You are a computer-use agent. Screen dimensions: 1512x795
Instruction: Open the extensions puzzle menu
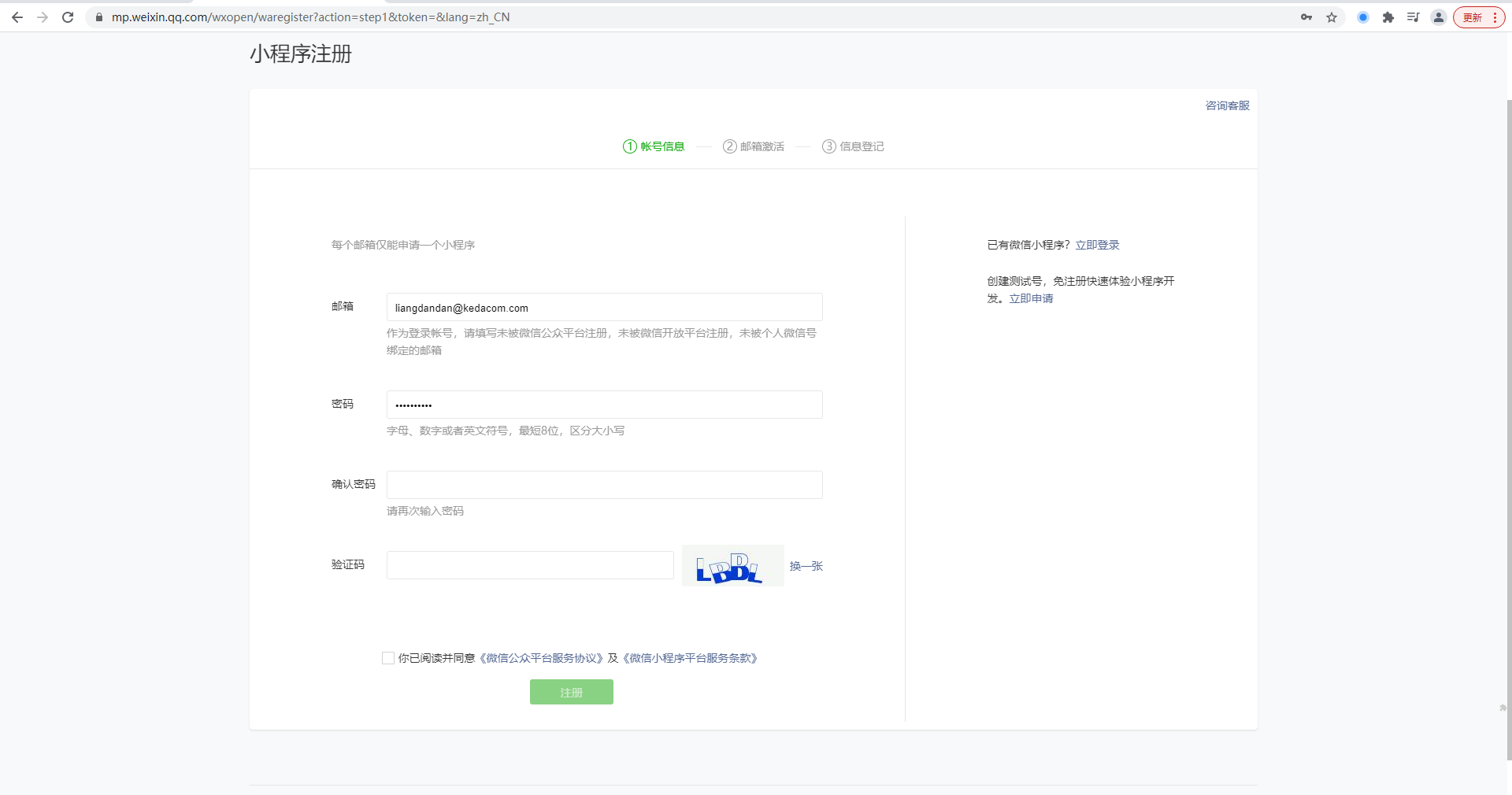tap(1388, 17)
